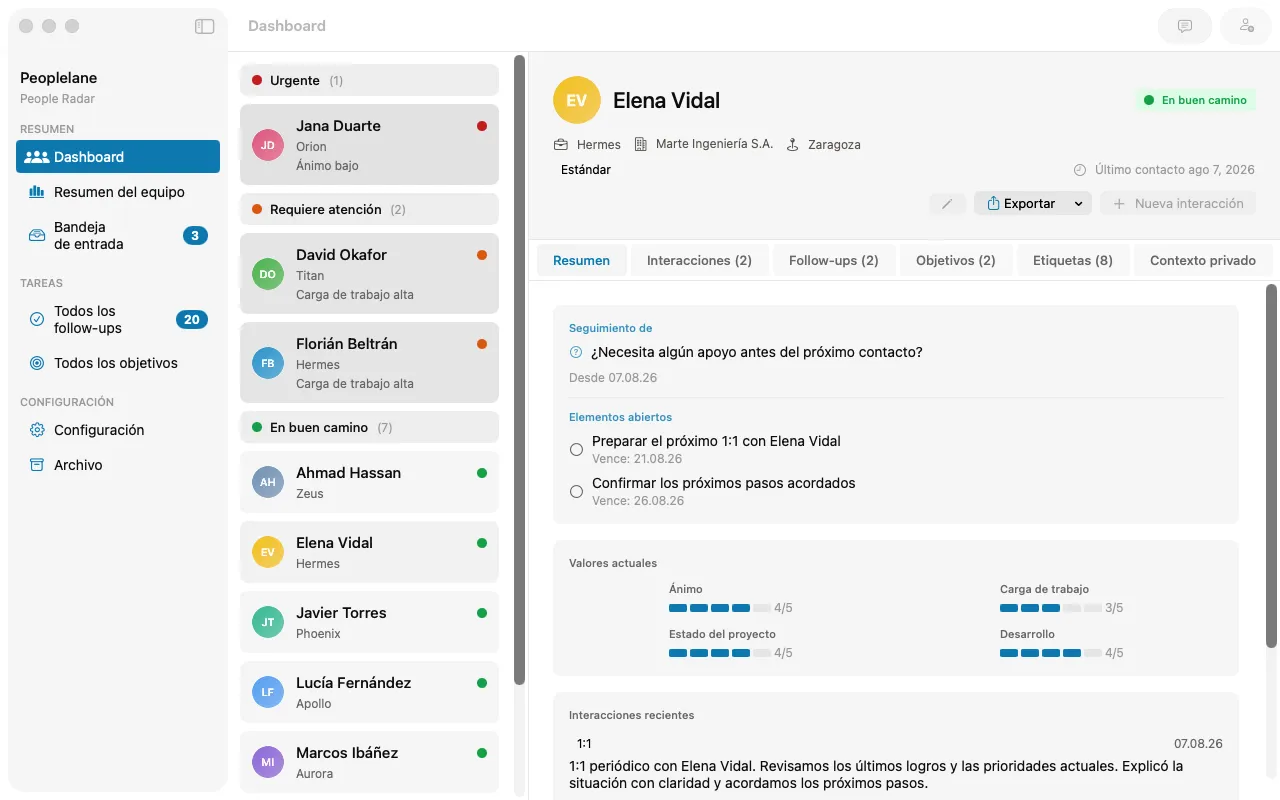Click the follow-ups badge showing 20
Viewport: 1280px width, 800px height.
192,320
